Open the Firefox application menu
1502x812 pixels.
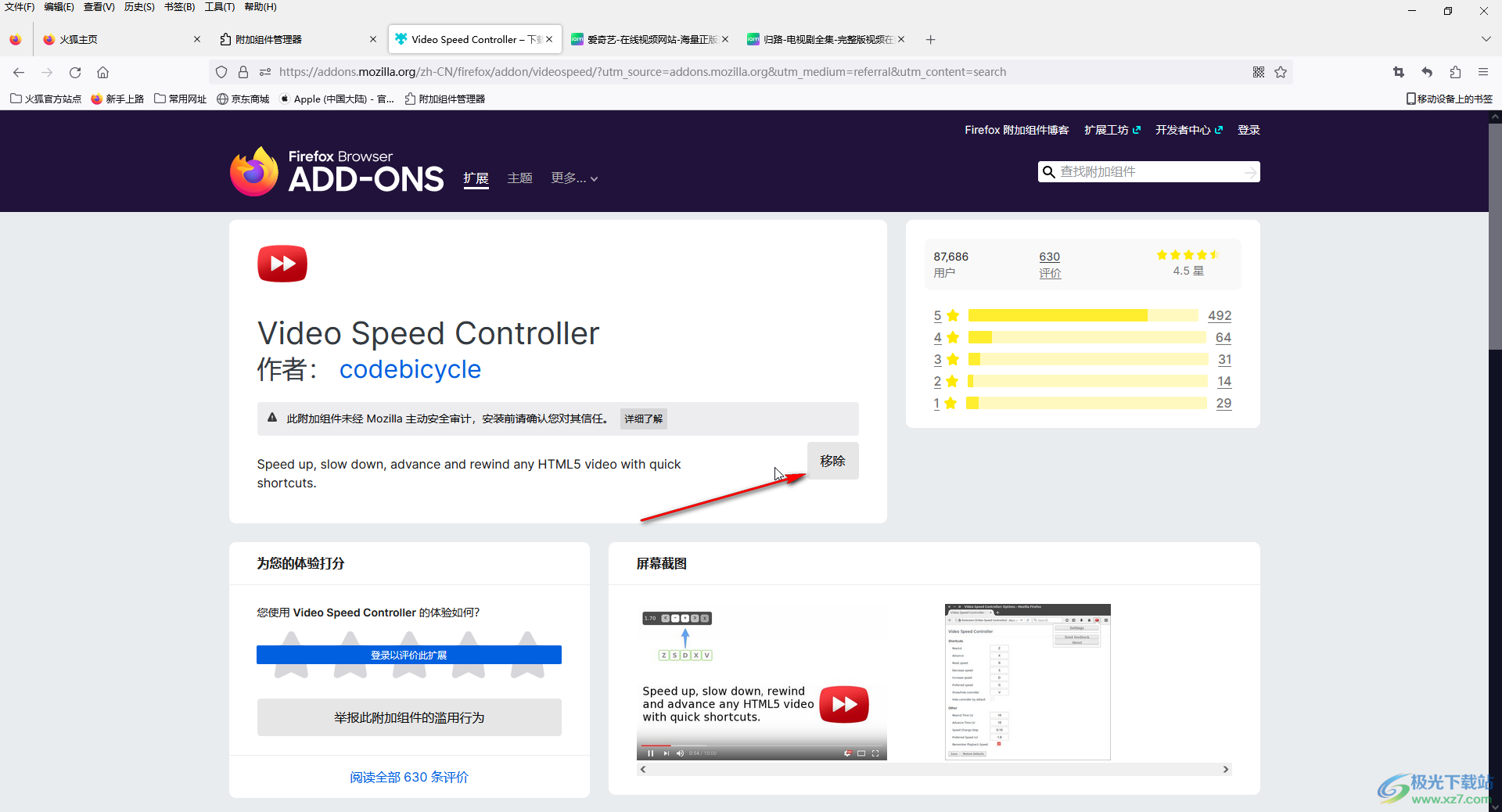point(1483,72)
